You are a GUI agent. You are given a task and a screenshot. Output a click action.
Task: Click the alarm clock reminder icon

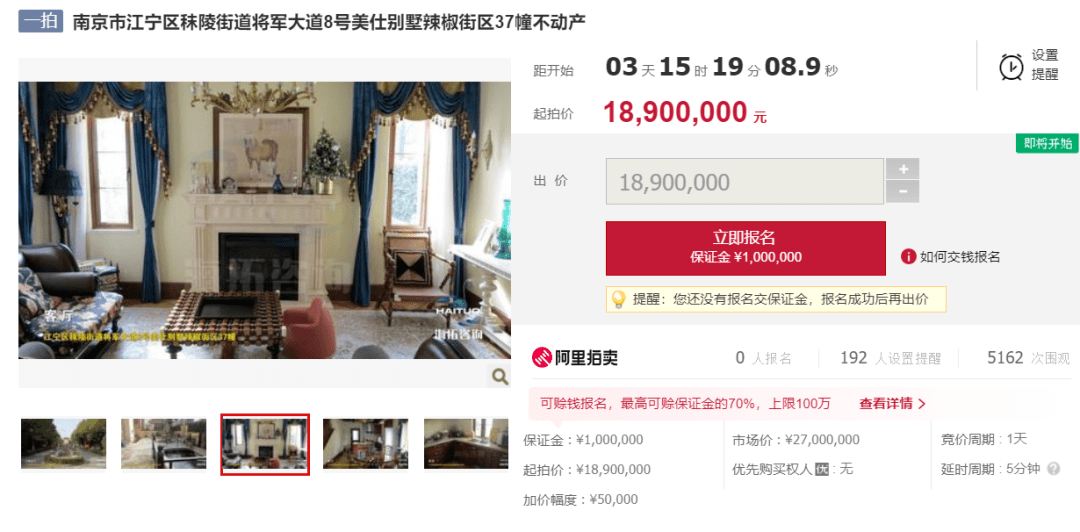(1011, 67)
